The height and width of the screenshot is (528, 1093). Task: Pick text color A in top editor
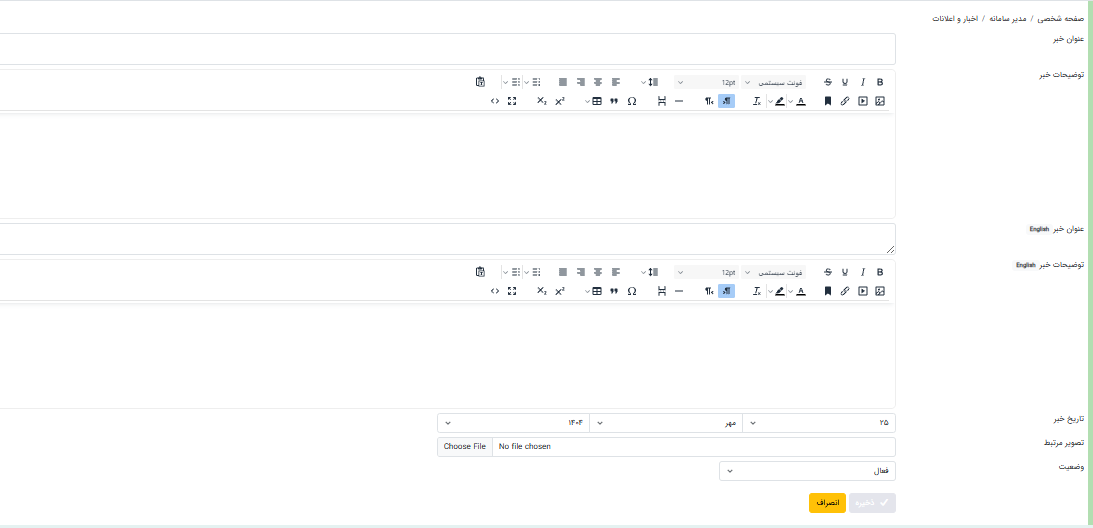point(801,101)
